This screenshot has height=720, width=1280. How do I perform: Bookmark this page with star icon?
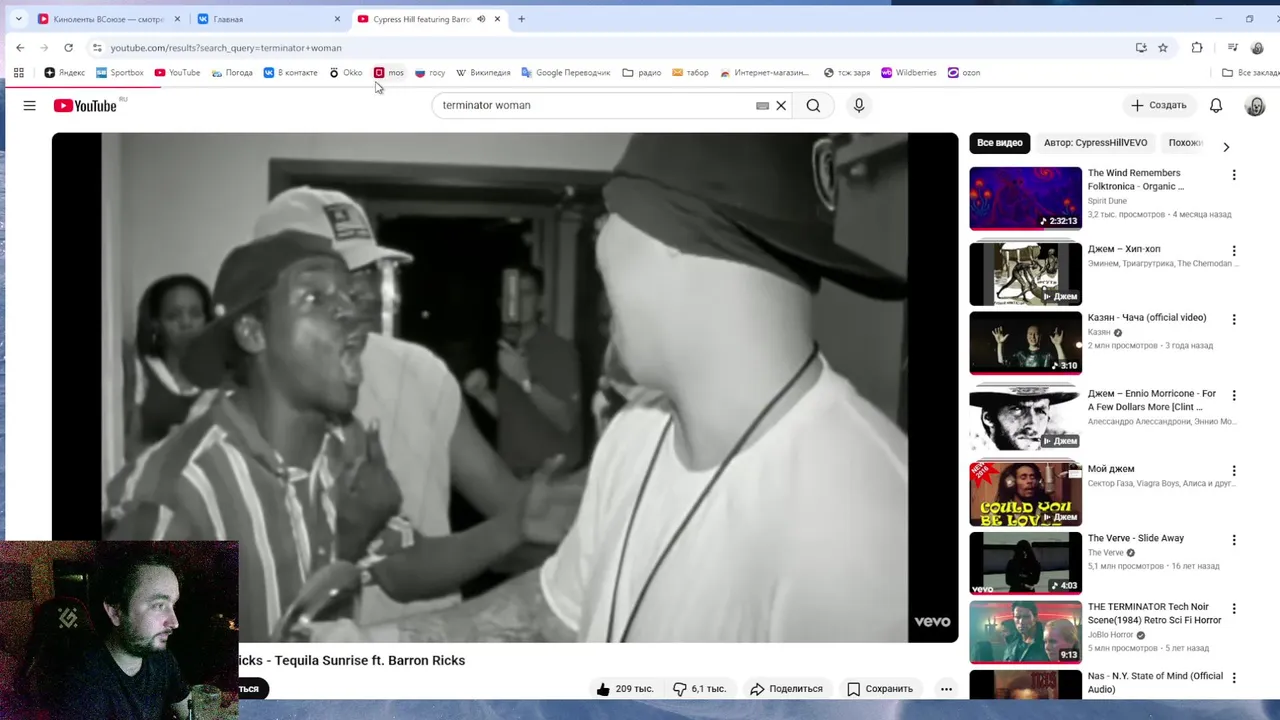click(x=1163, y=47)
